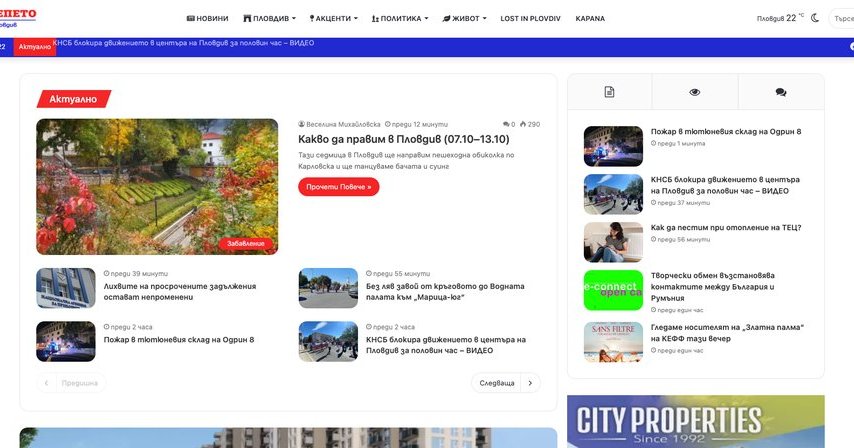The image size is (854, 448).
Task: Click the next page chevron arrow
Action: [x=532, y=383]
